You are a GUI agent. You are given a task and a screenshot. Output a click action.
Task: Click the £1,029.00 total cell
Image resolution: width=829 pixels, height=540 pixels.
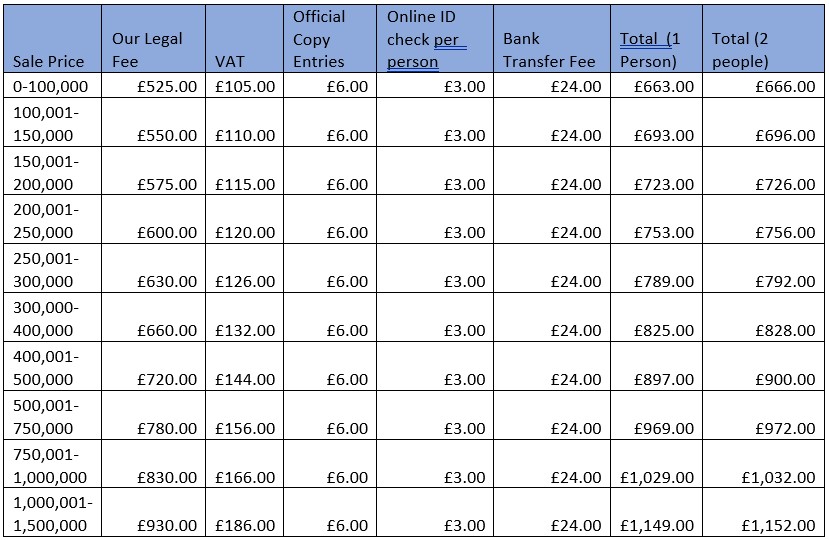click(657, 464)
